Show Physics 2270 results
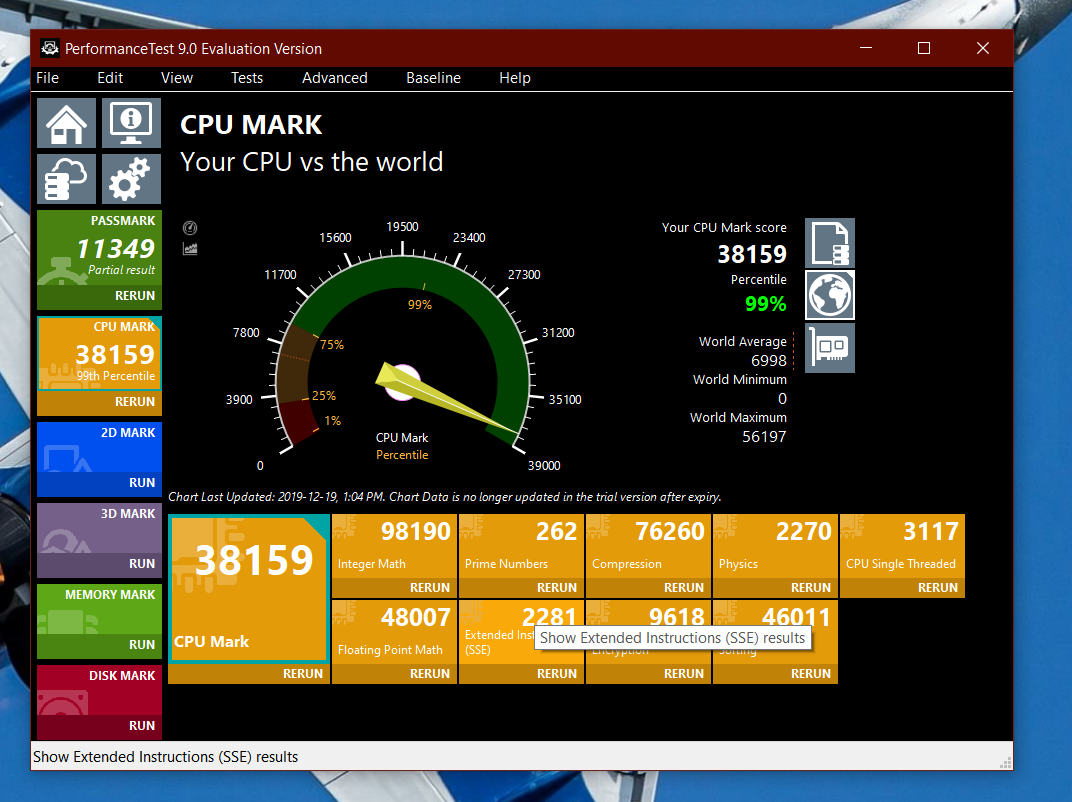The height and width of the screenshot is (802, 1072). [x=775, y=546]
